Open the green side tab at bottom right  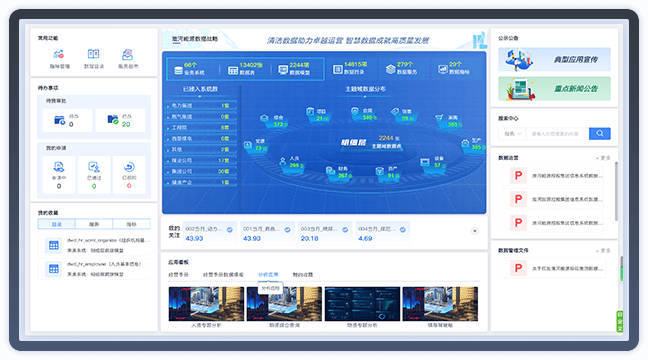[x=619, y=321]
